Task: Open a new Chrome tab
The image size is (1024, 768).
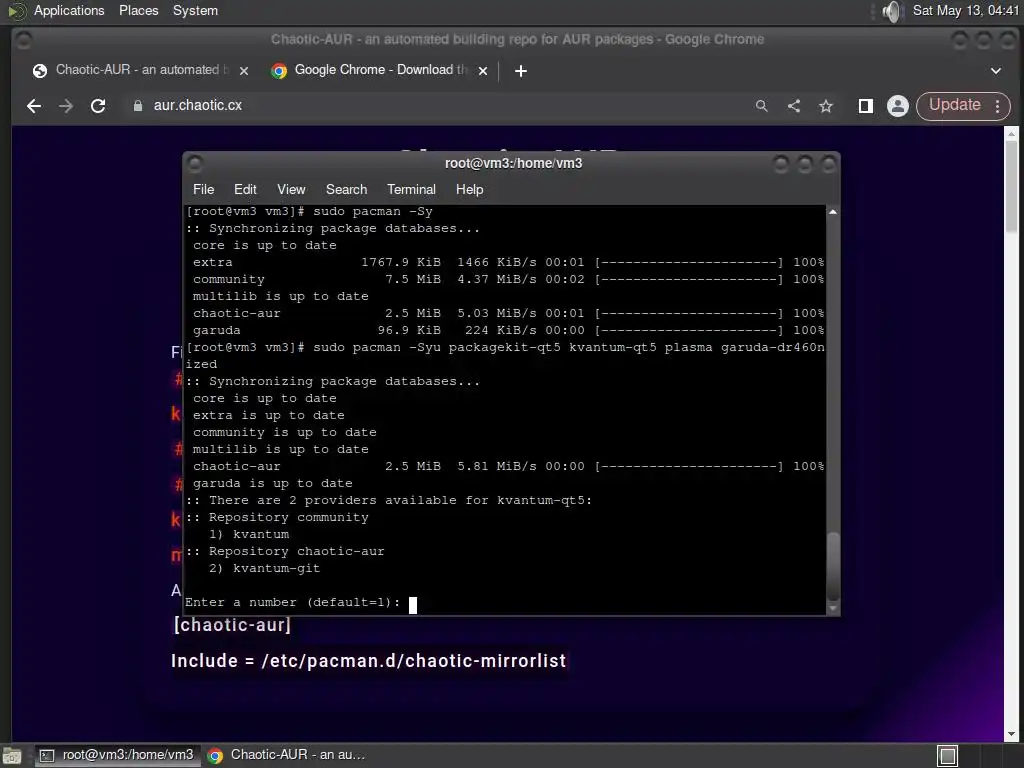Action: coord(520,71)
